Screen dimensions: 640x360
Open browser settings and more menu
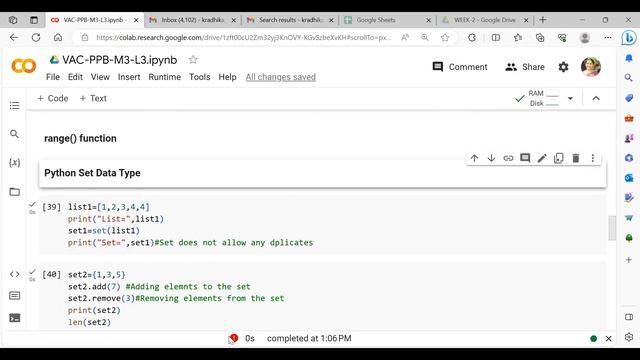608,38
